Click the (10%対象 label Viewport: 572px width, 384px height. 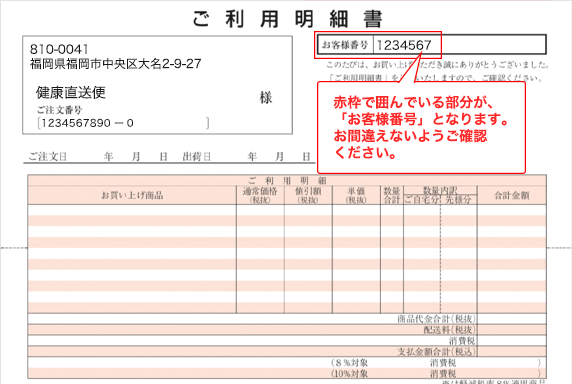[349, 374]
